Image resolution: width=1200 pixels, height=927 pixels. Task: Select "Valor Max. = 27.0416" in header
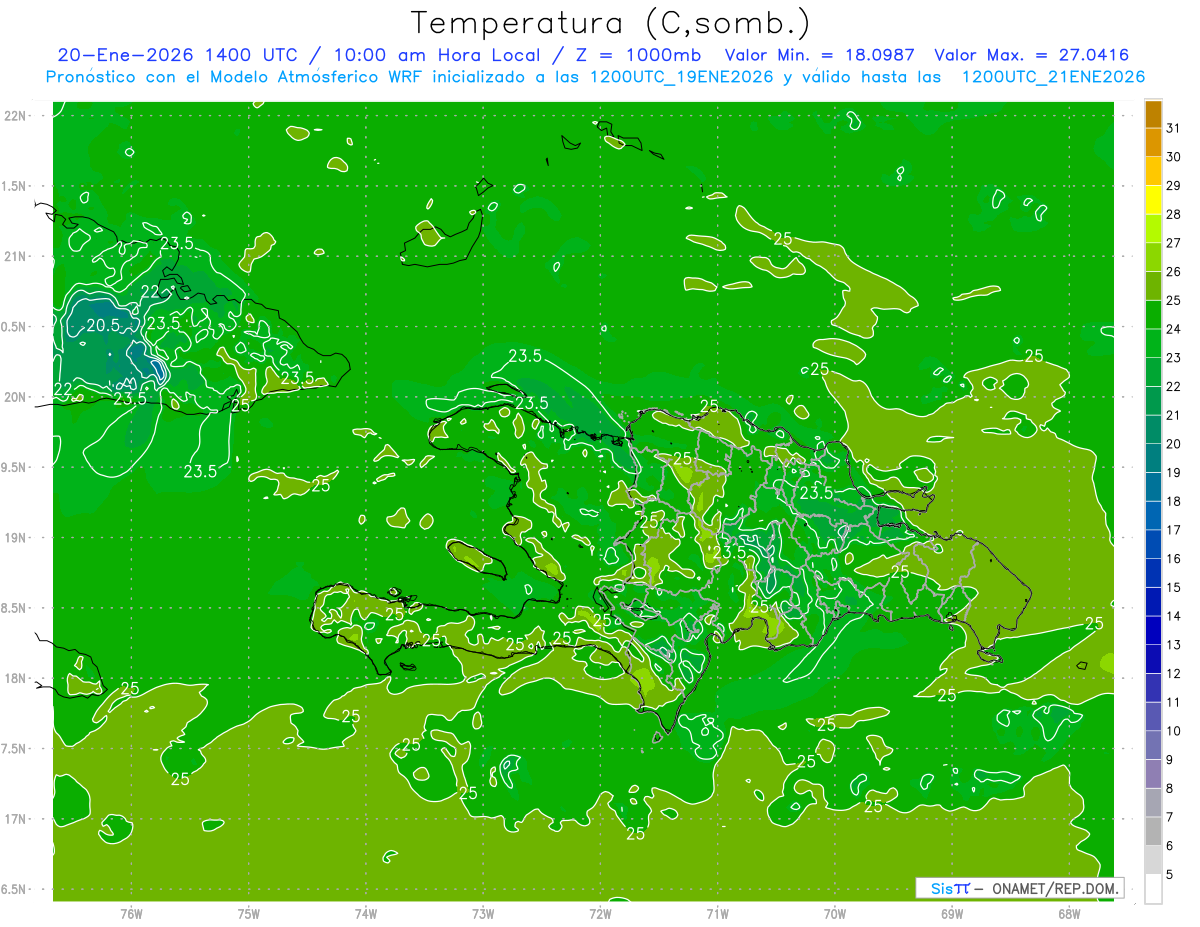click(1032, 55)
